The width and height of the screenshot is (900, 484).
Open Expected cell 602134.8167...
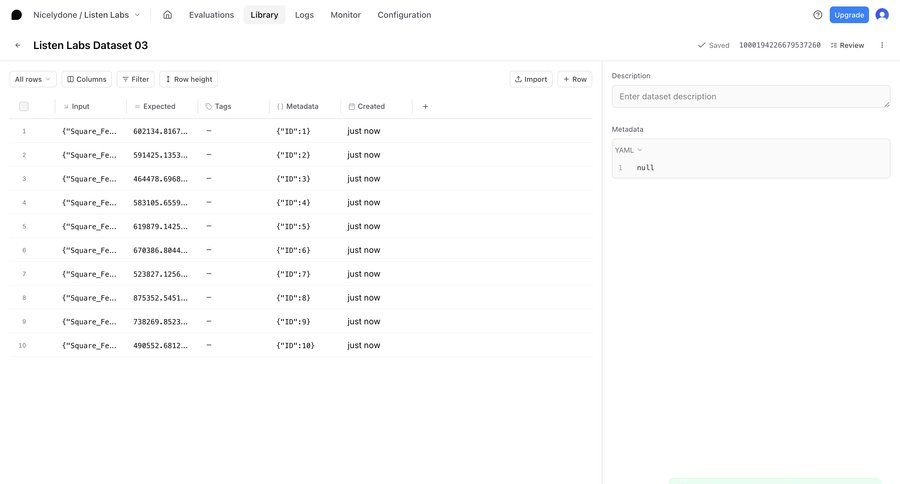pyautogui.click(x=161, y=131)
